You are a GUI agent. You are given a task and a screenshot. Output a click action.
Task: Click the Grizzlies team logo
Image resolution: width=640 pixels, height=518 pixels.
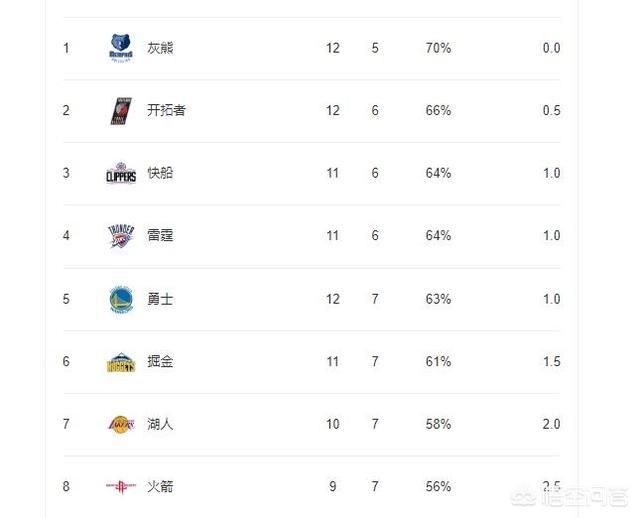(x=120, y=48)
